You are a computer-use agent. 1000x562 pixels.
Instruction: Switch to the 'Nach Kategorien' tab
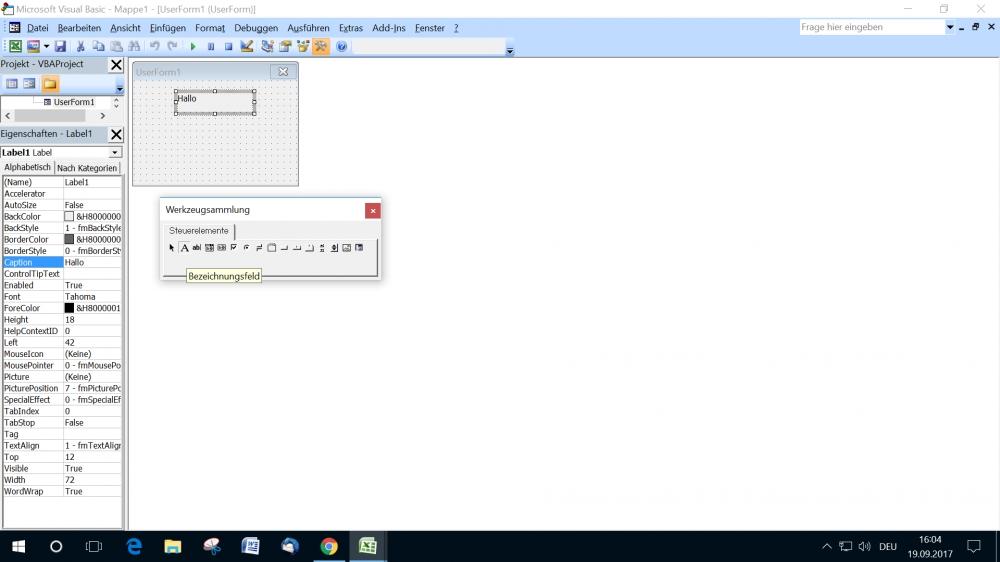(87, 168)
